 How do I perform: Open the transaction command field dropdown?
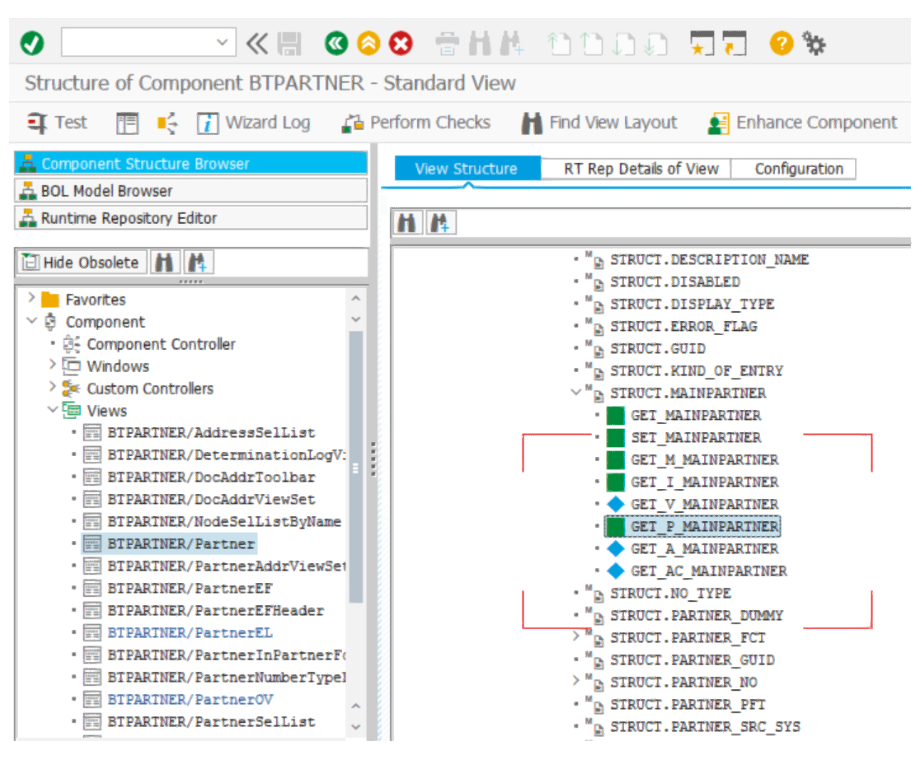222,43
